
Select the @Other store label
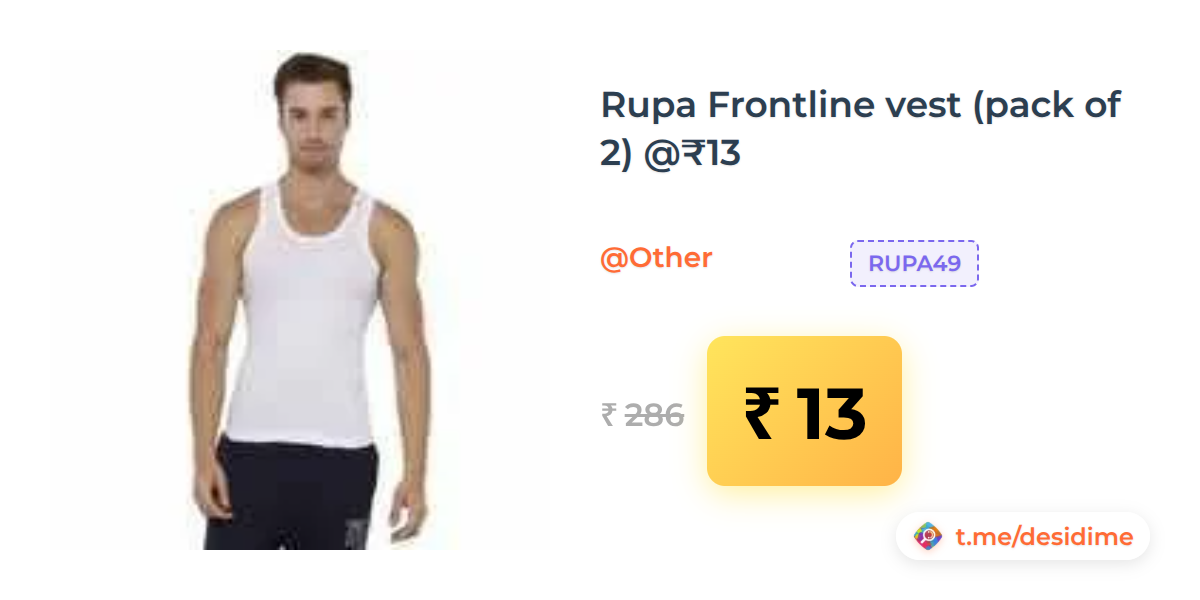click(x=656, y=258)
